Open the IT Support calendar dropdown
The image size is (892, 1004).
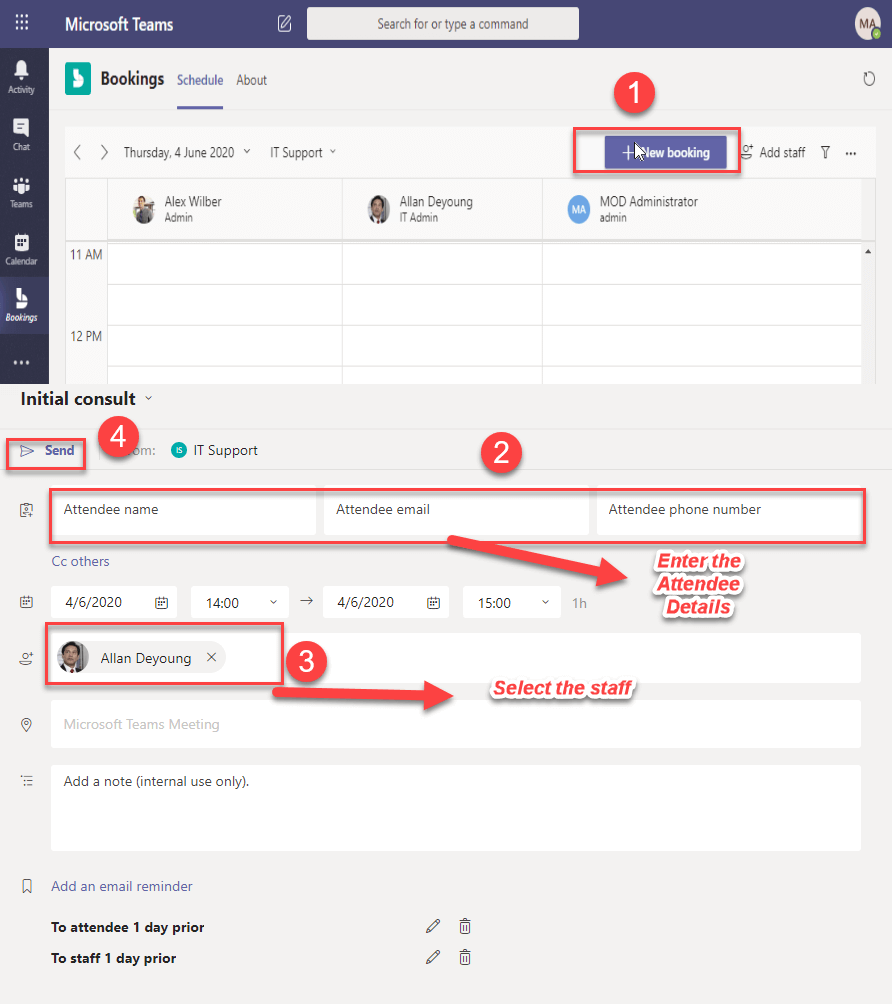click(x=303, y=152)
